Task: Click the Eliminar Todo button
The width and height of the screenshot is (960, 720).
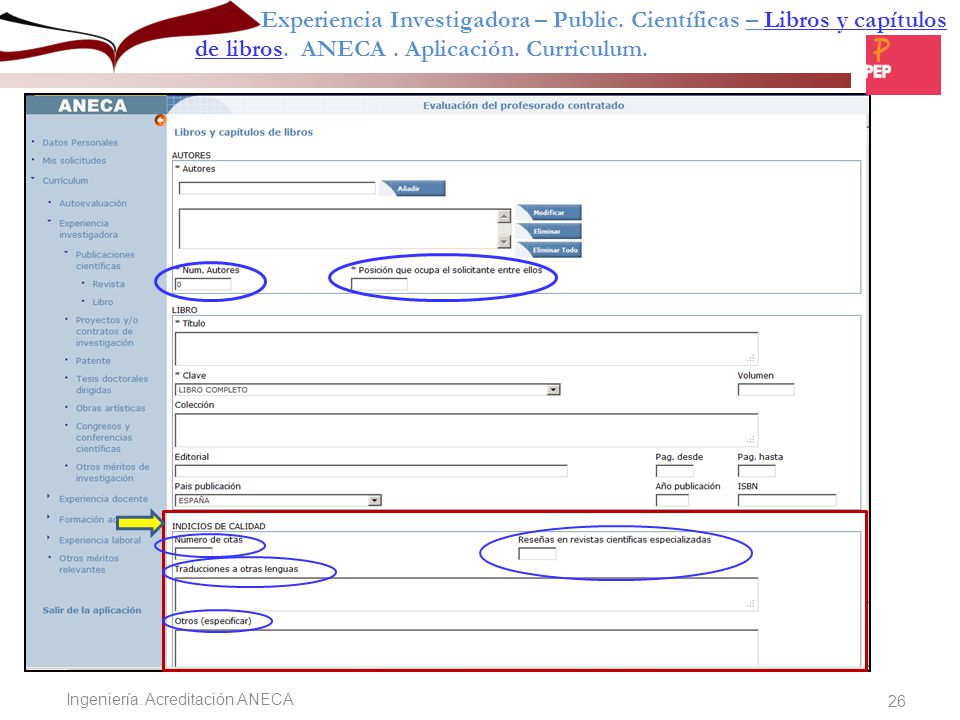Action: point(549,250)
